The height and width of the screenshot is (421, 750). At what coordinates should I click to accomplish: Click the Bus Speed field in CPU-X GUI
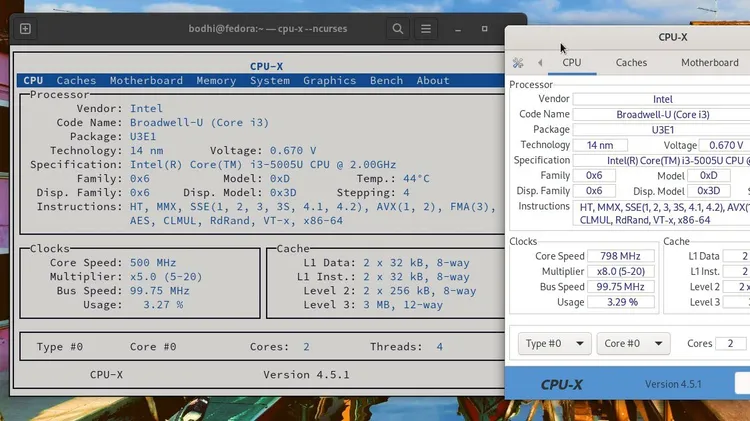click(621, 287)
